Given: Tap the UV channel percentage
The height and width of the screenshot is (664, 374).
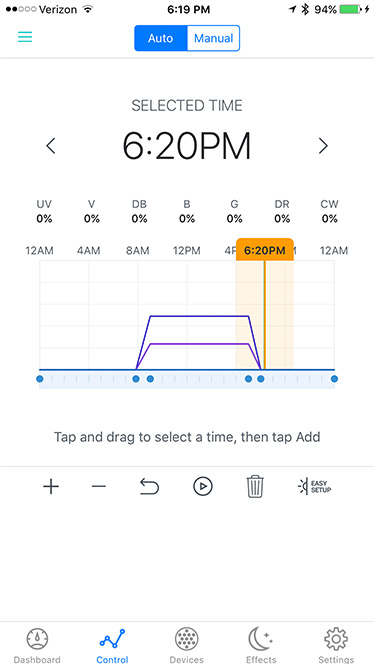Looking at the screenshot, I should point(44,219).
